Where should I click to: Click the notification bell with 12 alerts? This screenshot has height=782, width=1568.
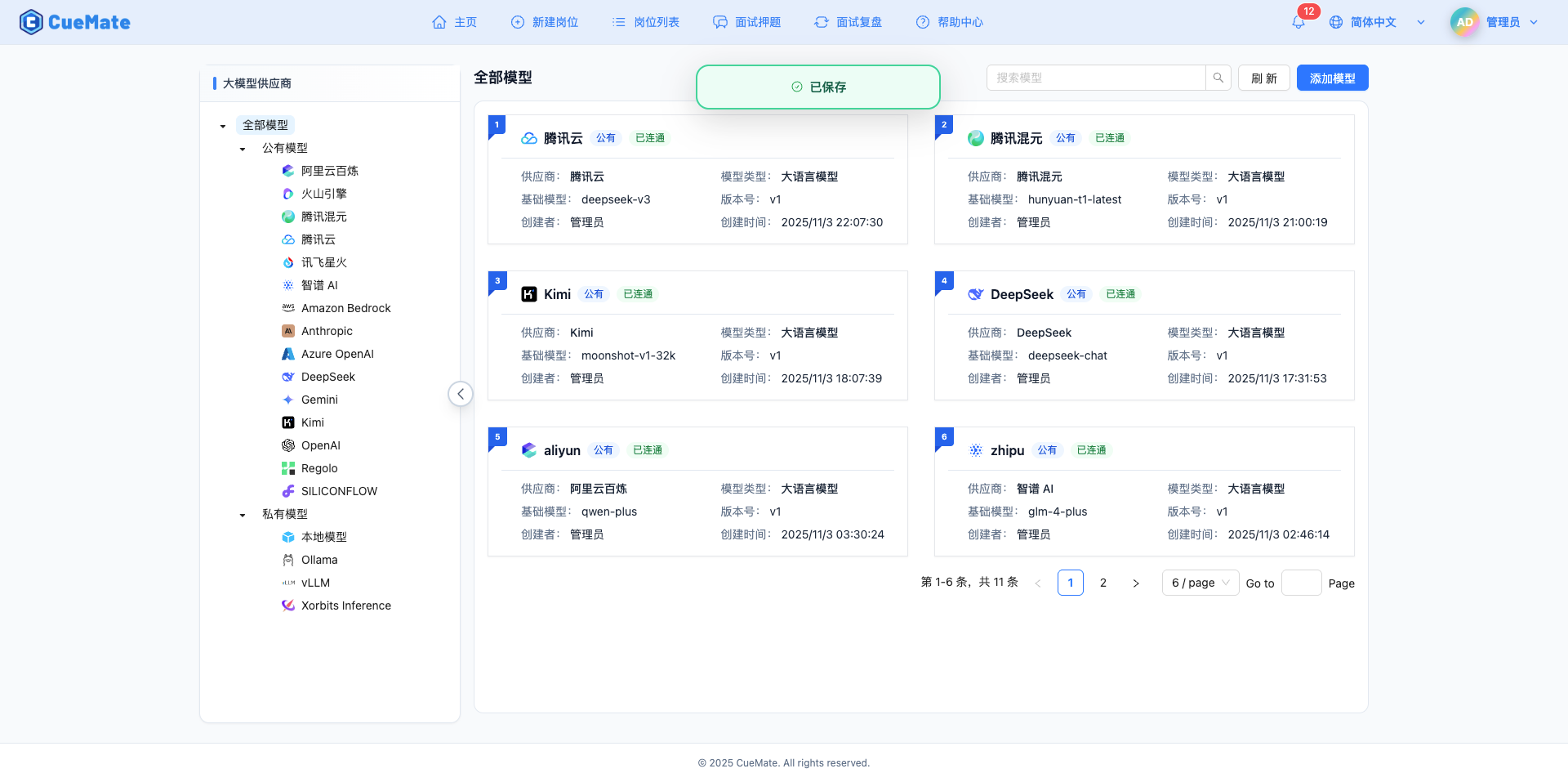point(1298,22)
